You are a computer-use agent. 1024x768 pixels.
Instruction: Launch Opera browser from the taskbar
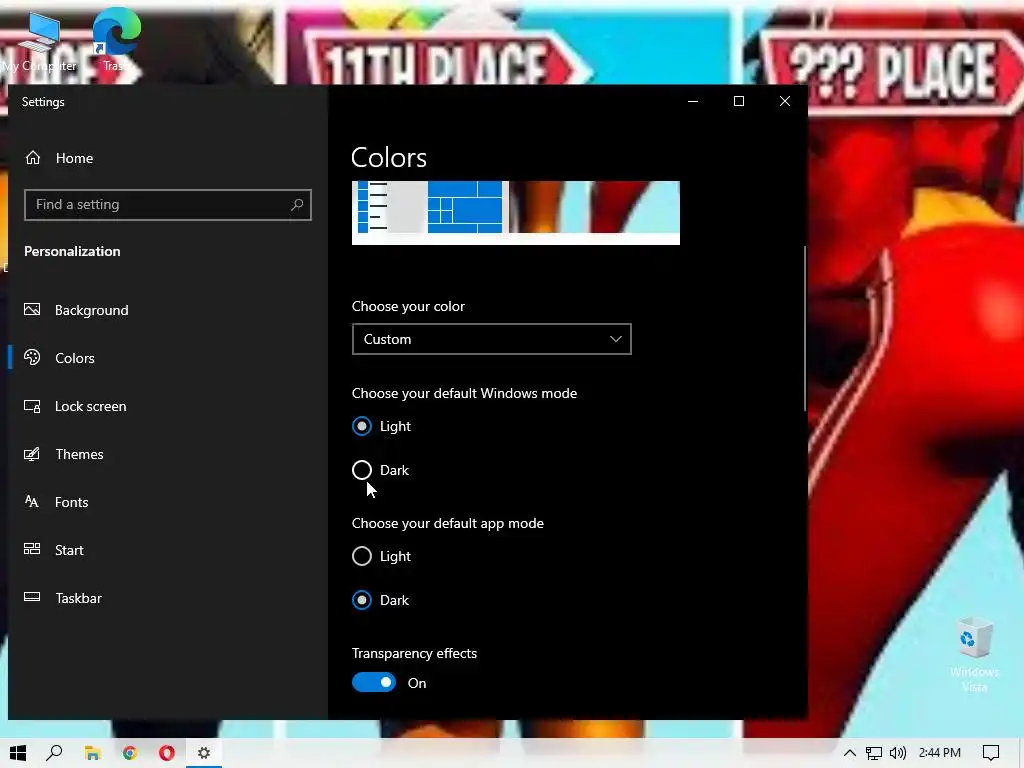click(x=167, y=753)
